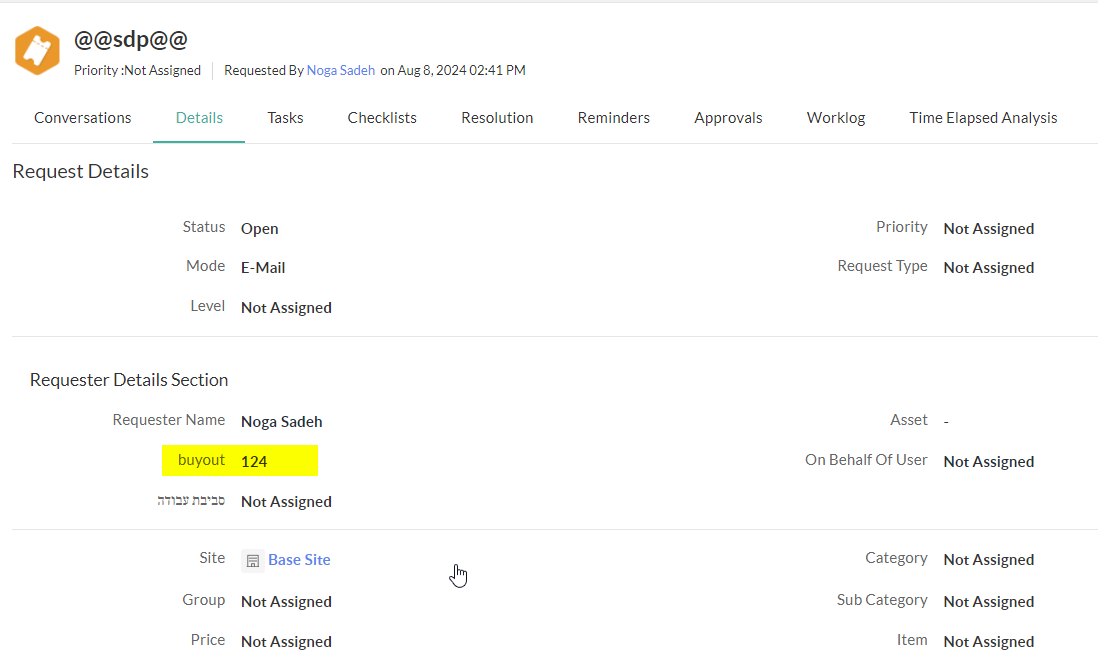Click the Base Site link
1098x668 pixels.
(x=299, y=560)
